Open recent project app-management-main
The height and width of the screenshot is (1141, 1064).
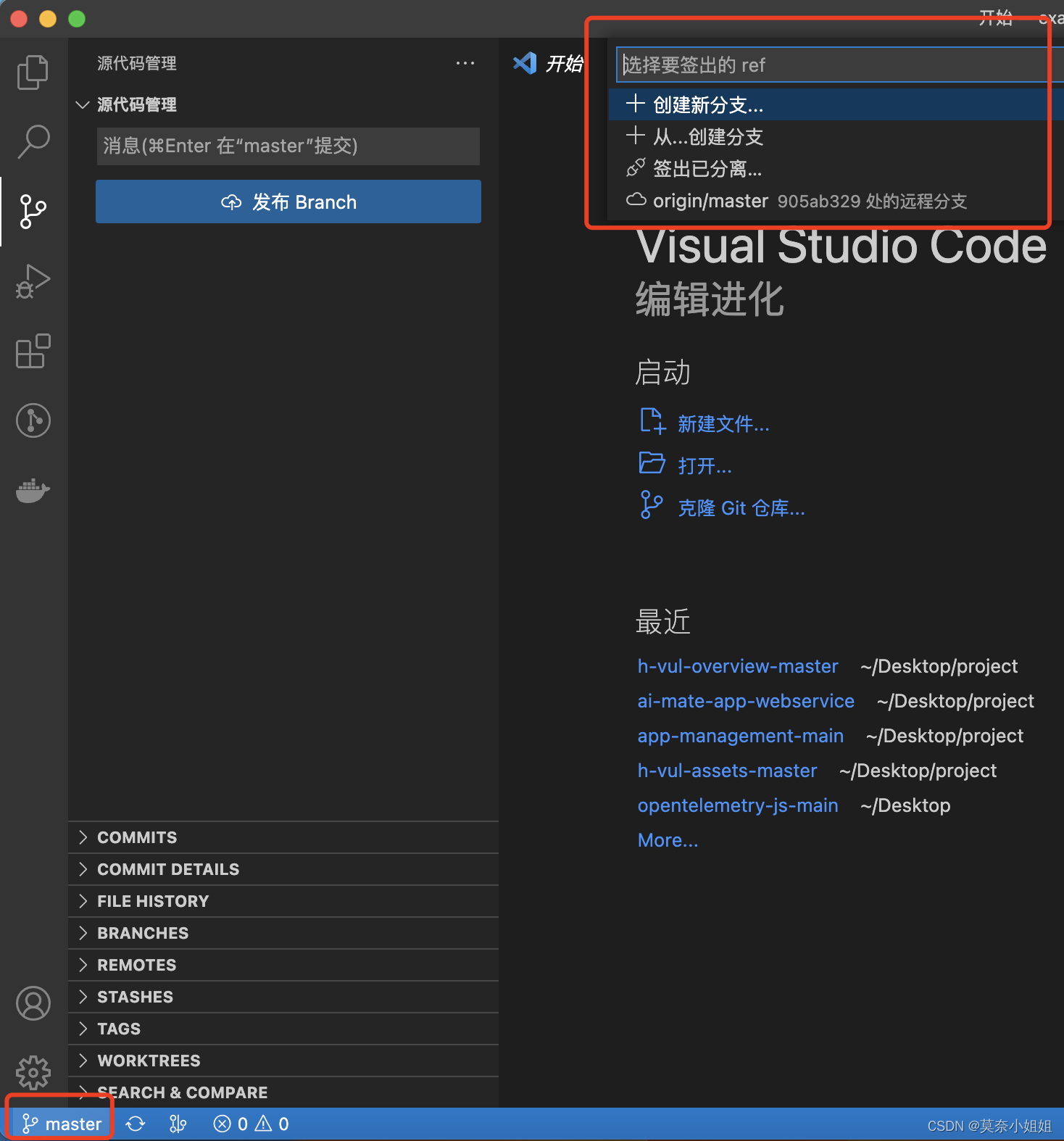741,736
